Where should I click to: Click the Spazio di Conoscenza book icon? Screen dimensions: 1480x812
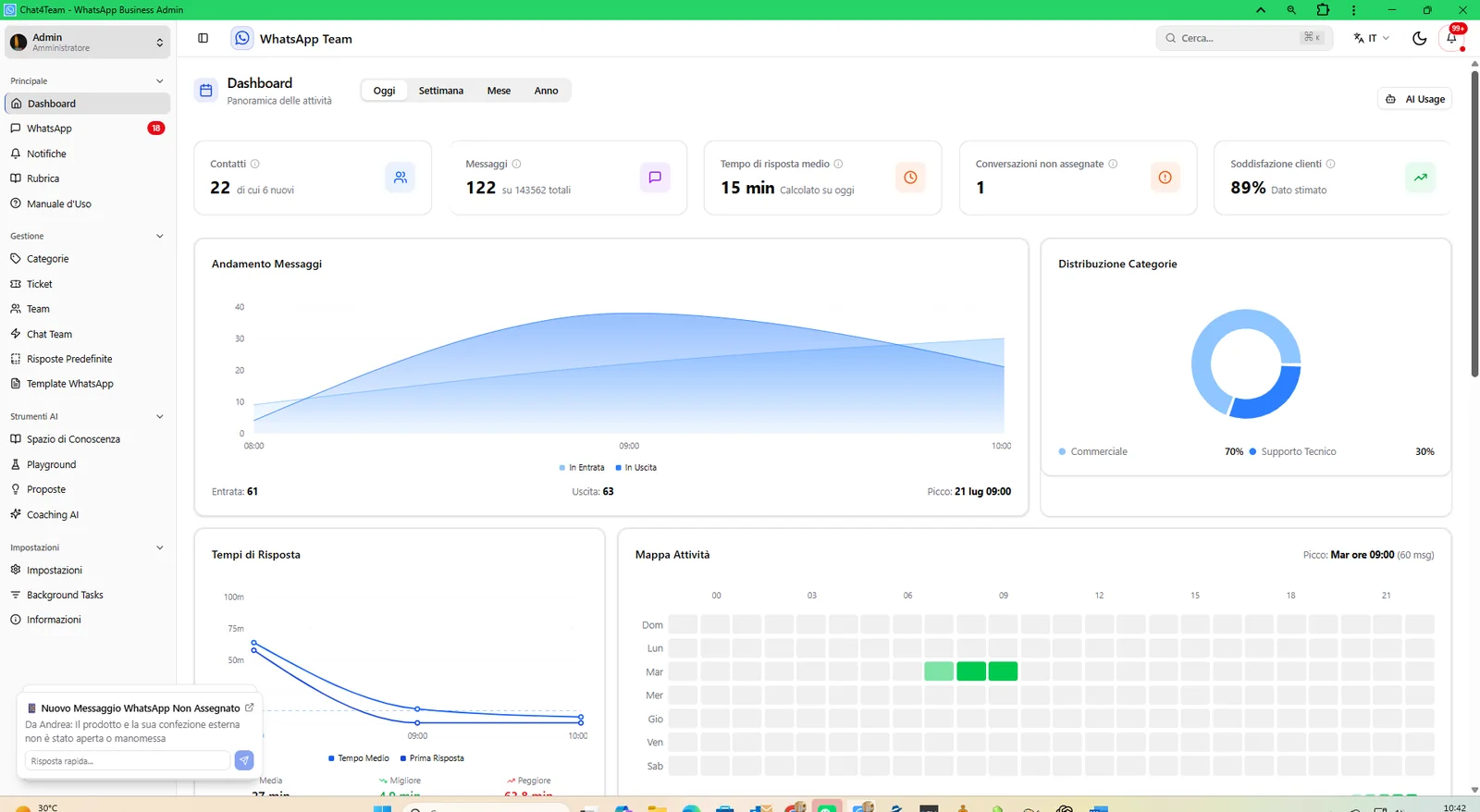[16, 439]
